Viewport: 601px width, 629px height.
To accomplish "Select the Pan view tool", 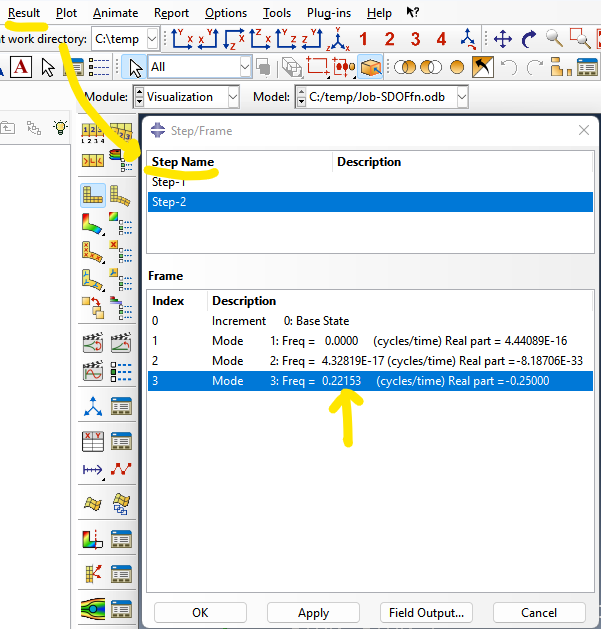I will coord(503,39).
